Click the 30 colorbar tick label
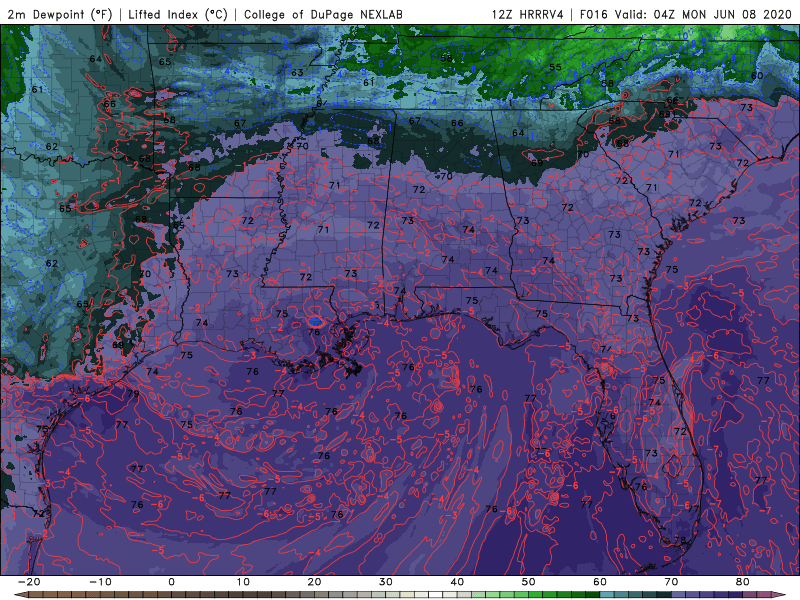800x600 pixels. point(386,582)
